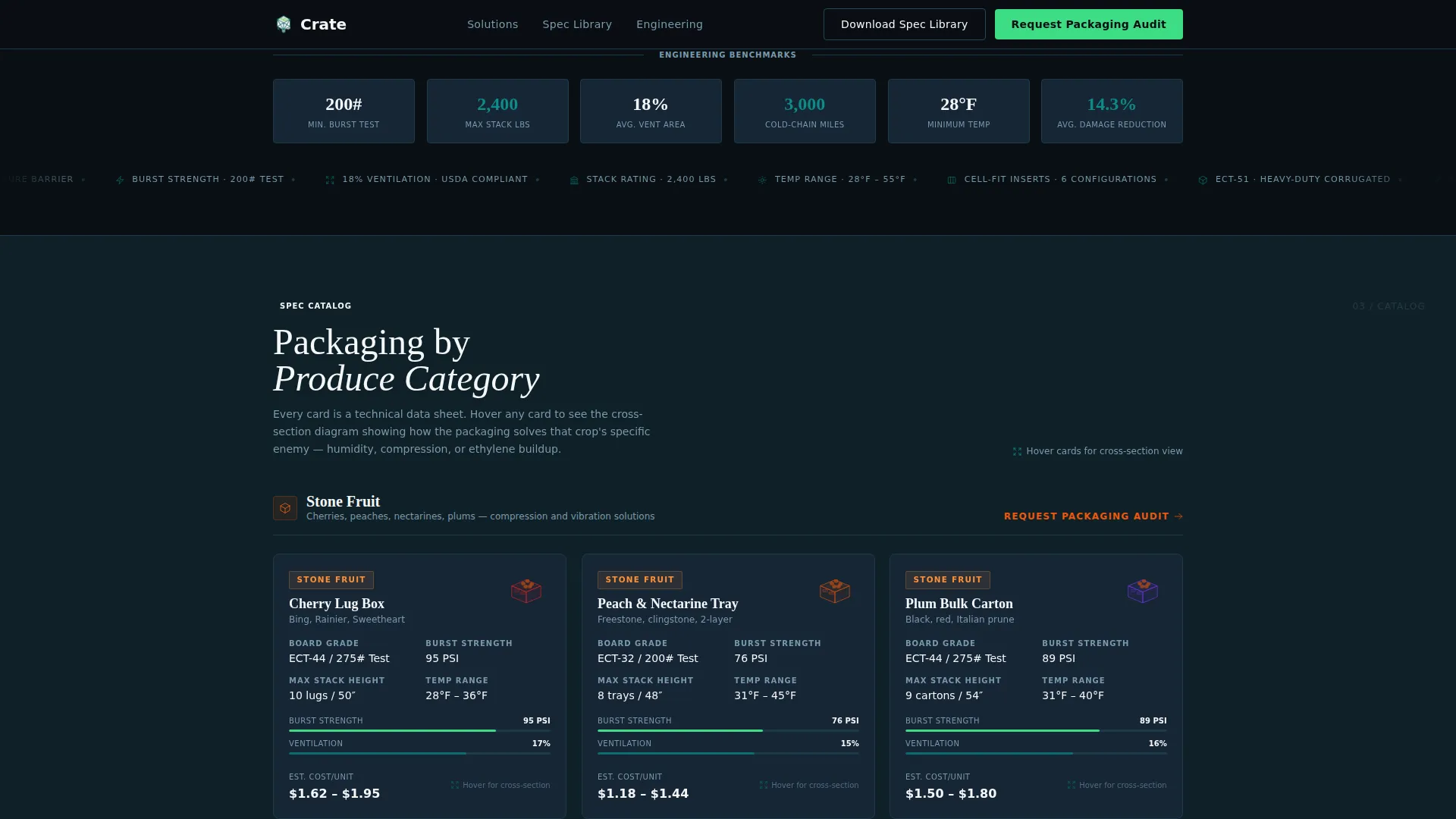Click the 200# Min. Burst Test stat card
The image size is (1456, 819).
344,111
